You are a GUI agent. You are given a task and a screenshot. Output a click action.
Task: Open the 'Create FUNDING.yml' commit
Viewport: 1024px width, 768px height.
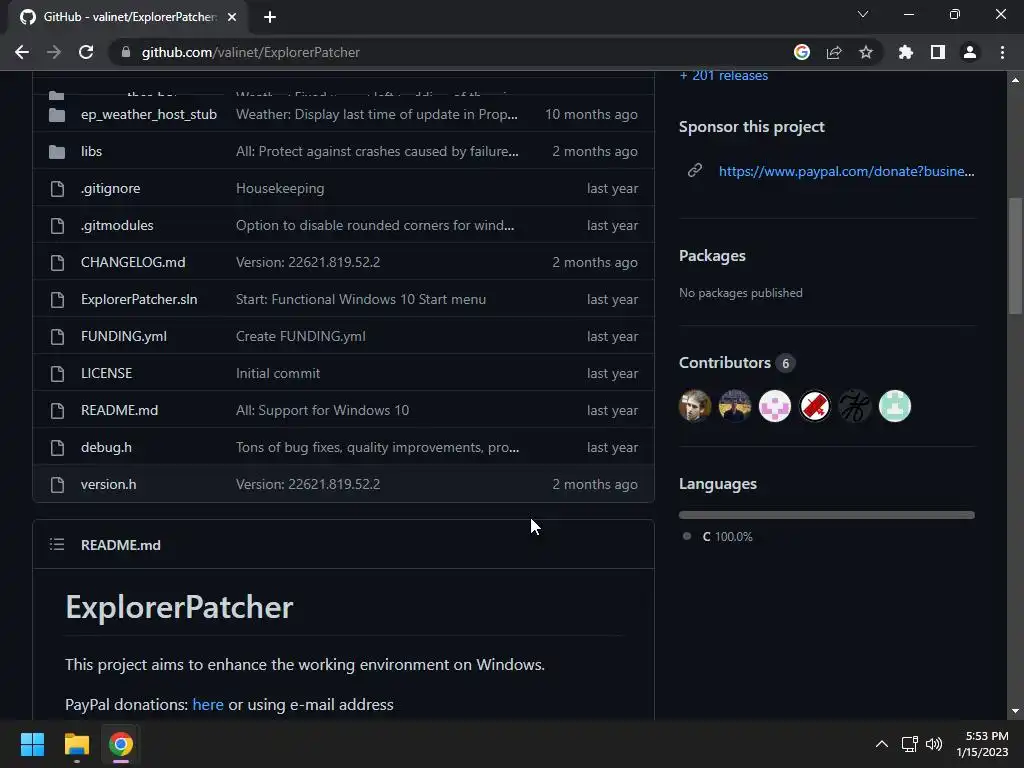coord(300,336)
